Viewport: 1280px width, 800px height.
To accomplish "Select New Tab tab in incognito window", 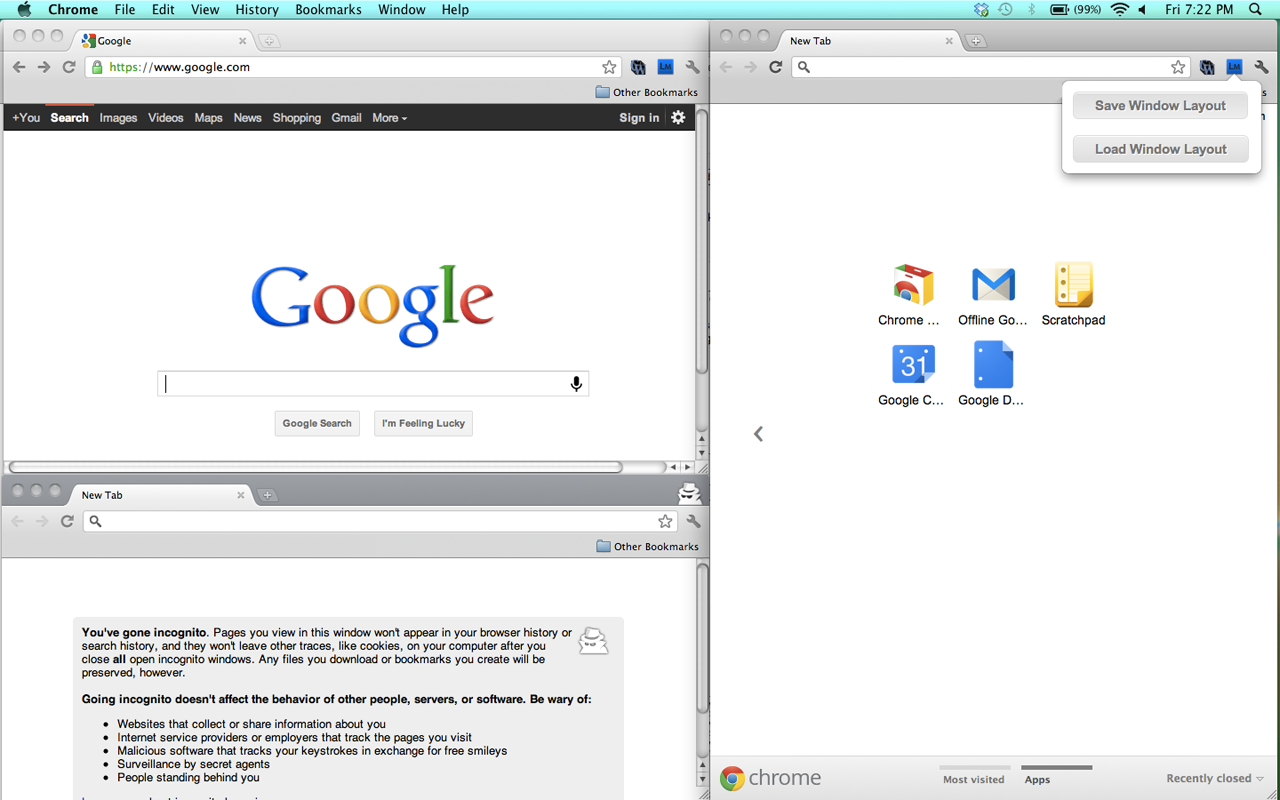I will (x=158, y=495).
